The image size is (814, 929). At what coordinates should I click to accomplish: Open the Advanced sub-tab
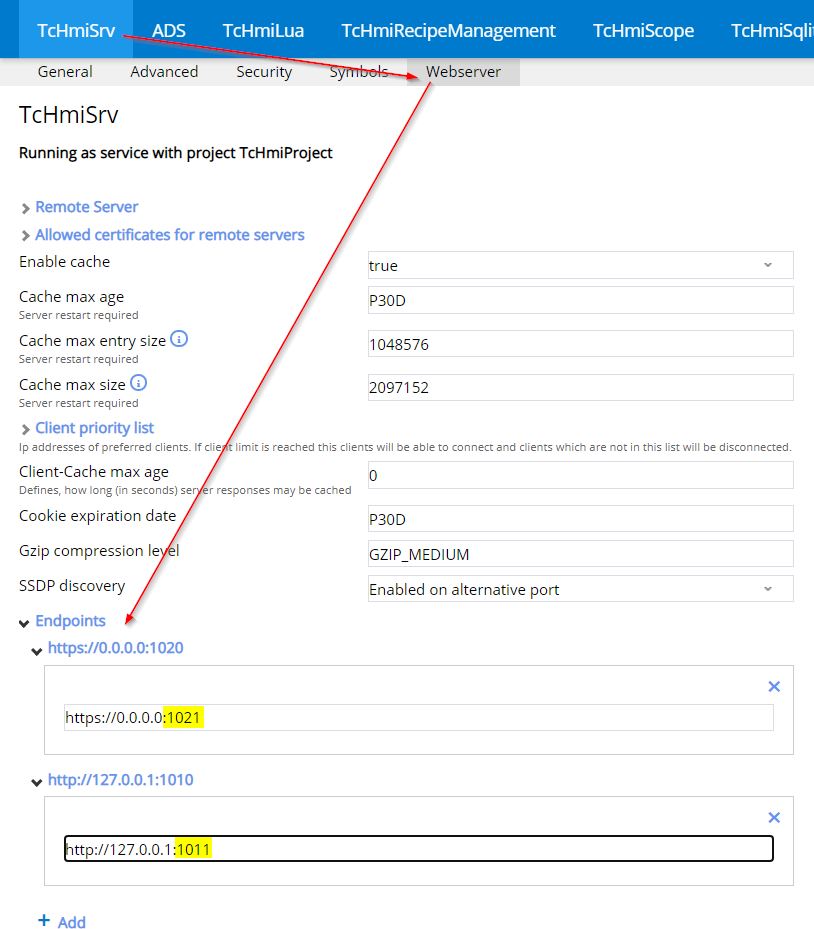click(x=164, y=72)
